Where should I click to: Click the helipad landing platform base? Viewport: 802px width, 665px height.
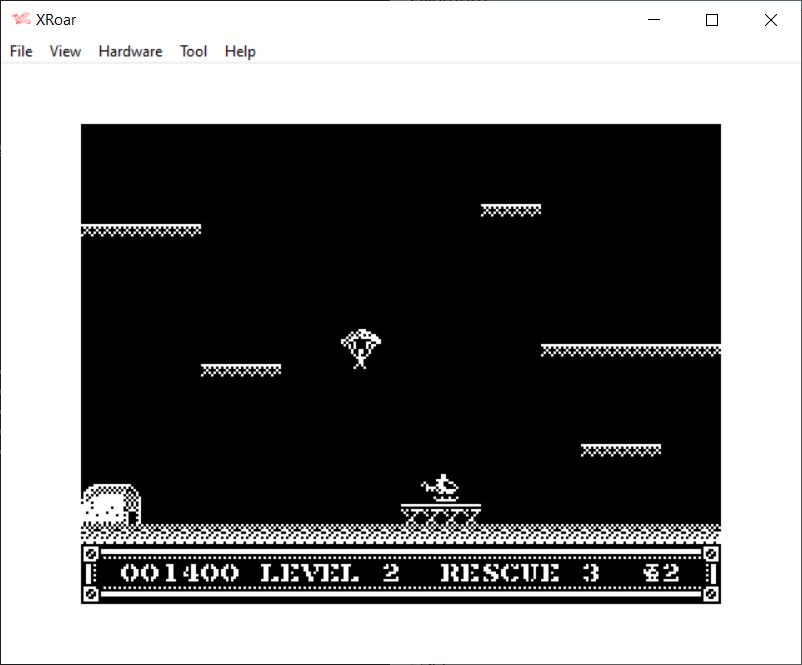point(441,514)
